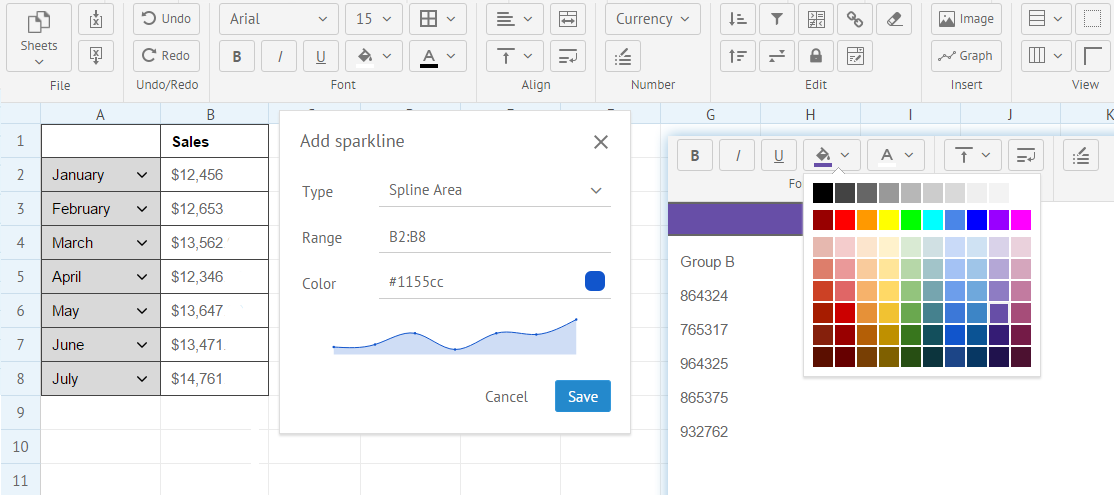The width and height of the screenshot is (1114, 495).
Task: Click the sort ascending icon
Action: [x=737, y=19]
